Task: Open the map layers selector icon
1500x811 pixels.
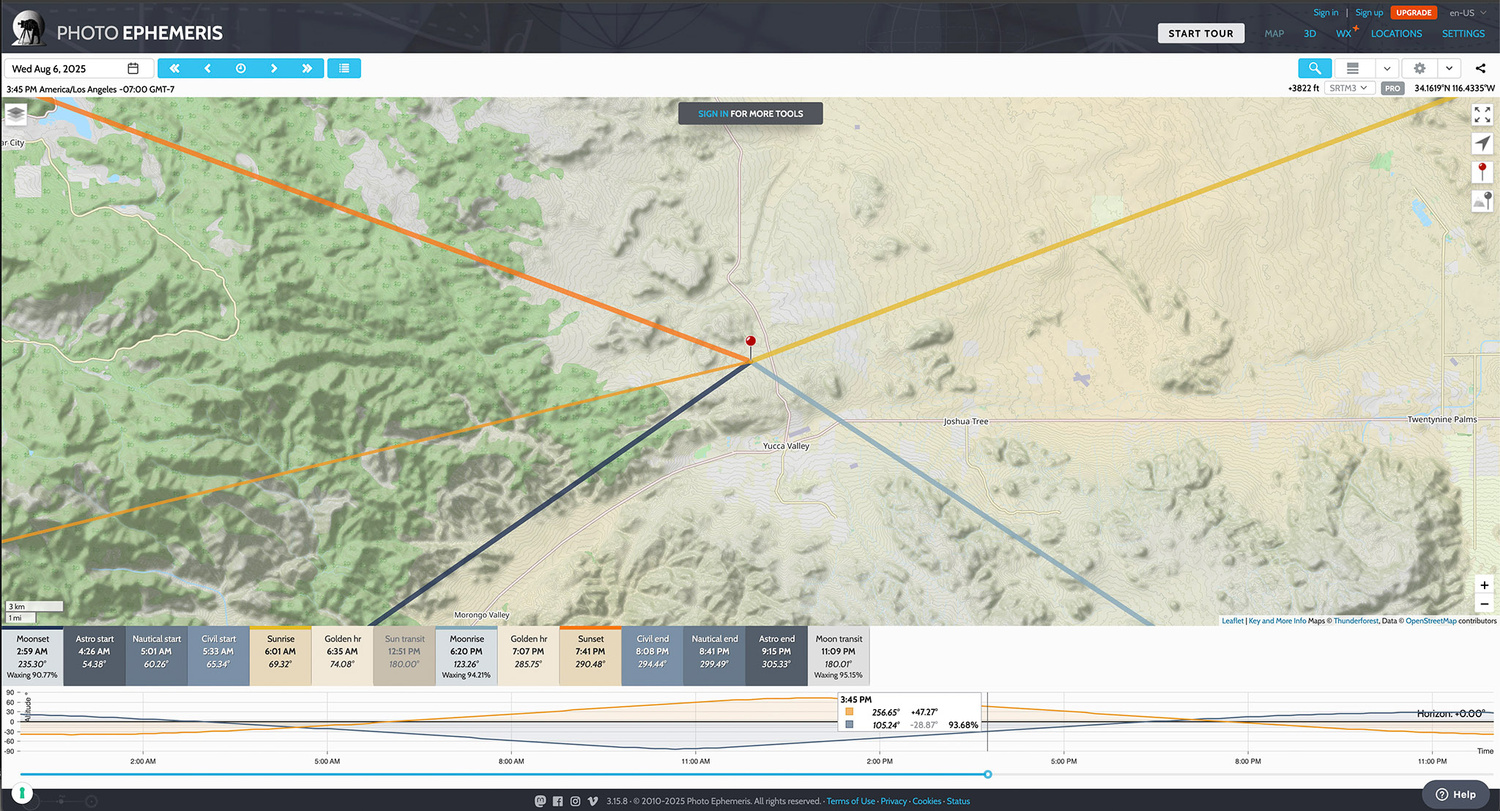Action: coord(15,114)
